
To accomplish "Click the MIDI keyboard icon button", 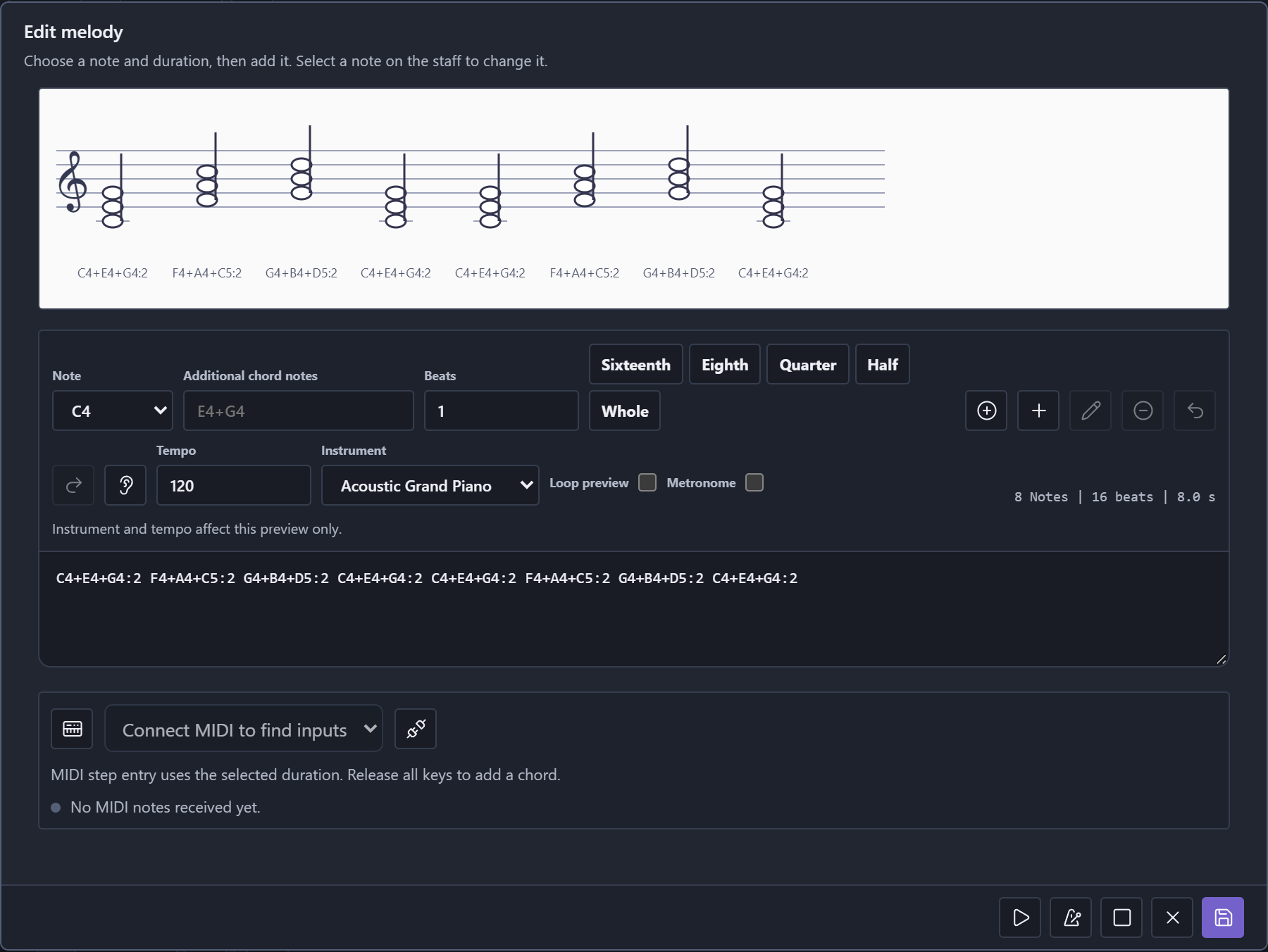I will pos(72,729).
